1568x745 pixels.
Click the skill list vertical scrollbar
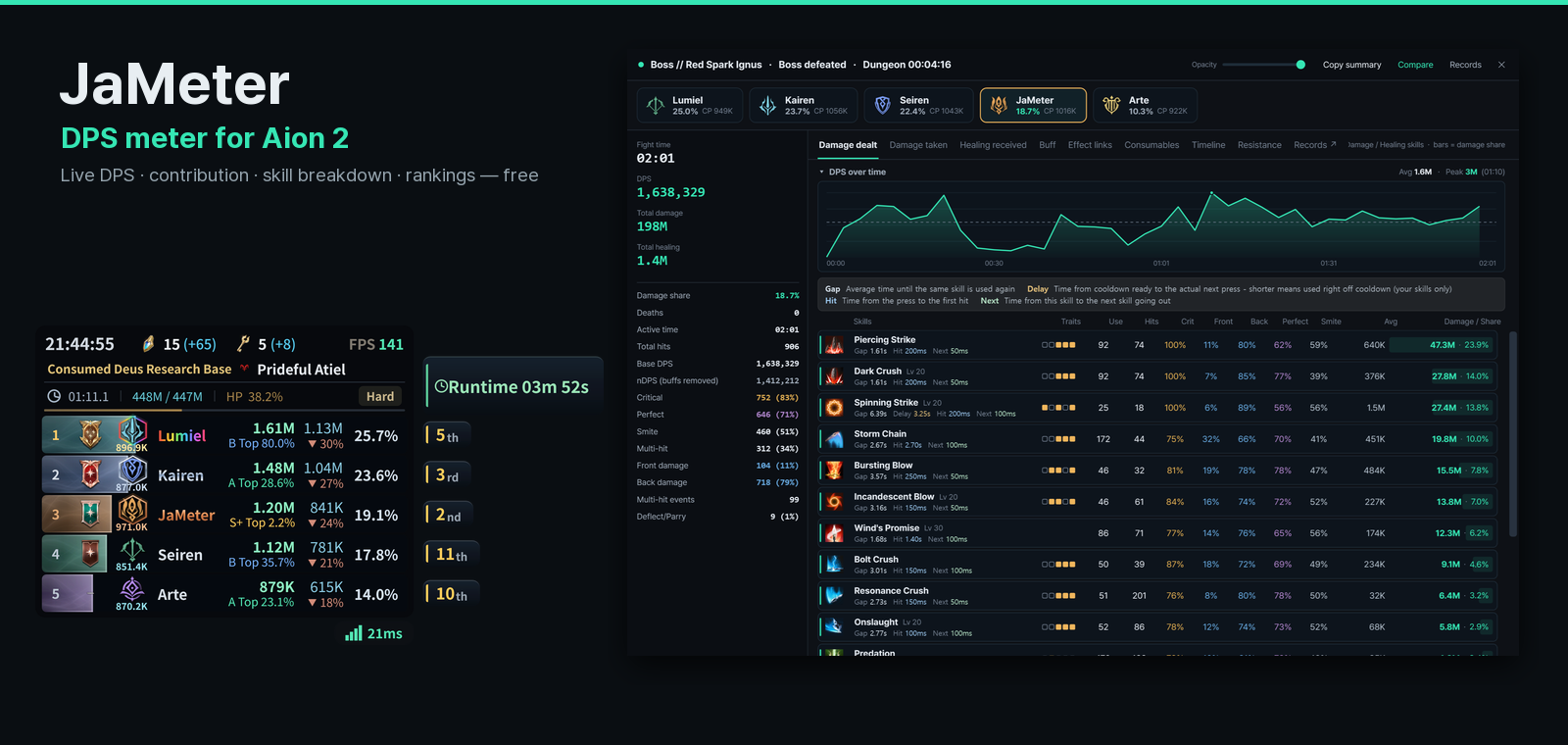point(1513,434)
